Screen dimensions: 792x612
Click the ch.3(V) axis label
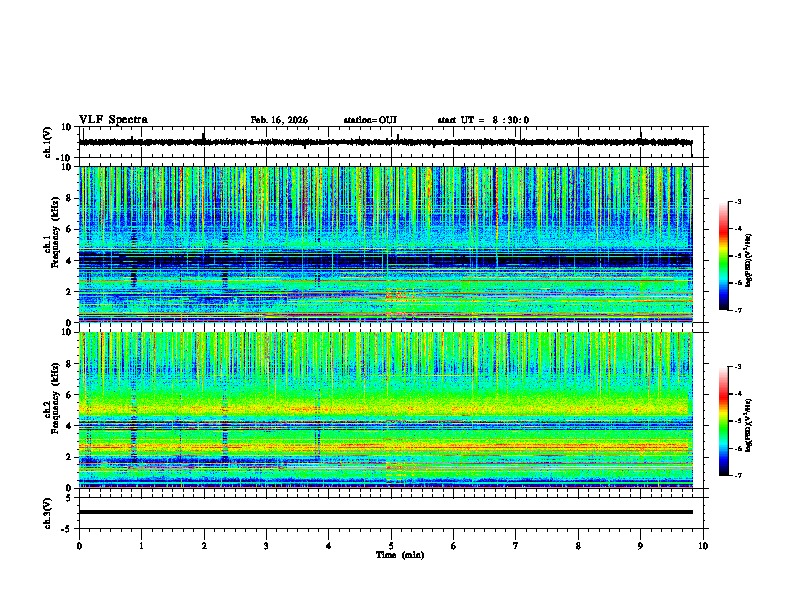click(x=48, y=513)
